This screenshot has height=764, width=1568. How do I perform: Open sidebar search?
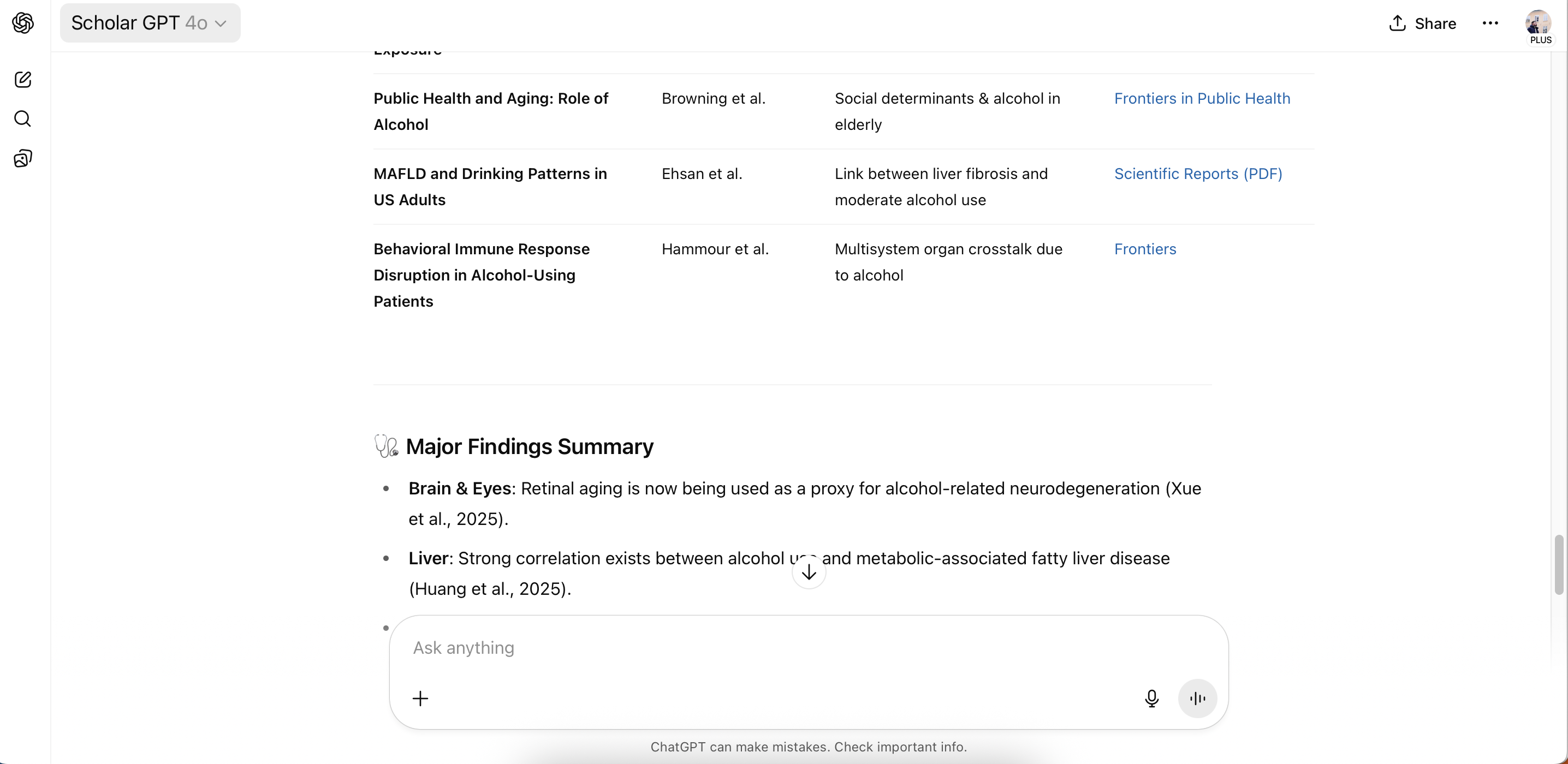pos(22,118)
